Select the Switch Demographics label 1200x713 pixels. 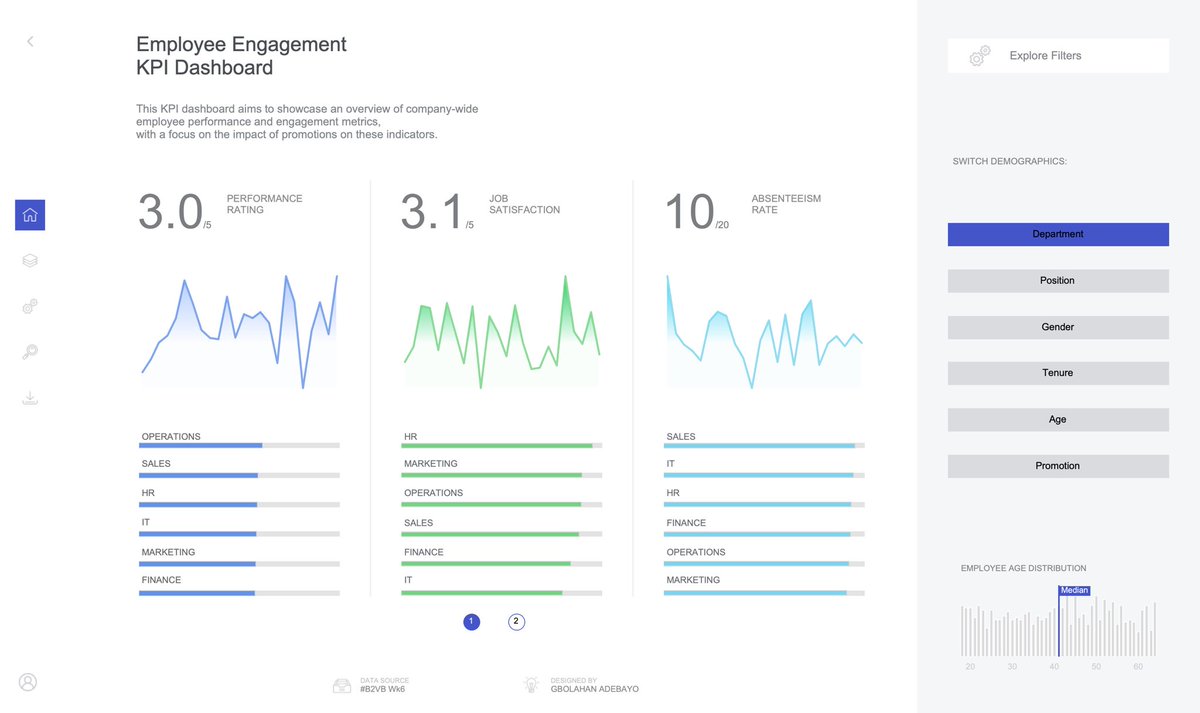click(1010, 161)
